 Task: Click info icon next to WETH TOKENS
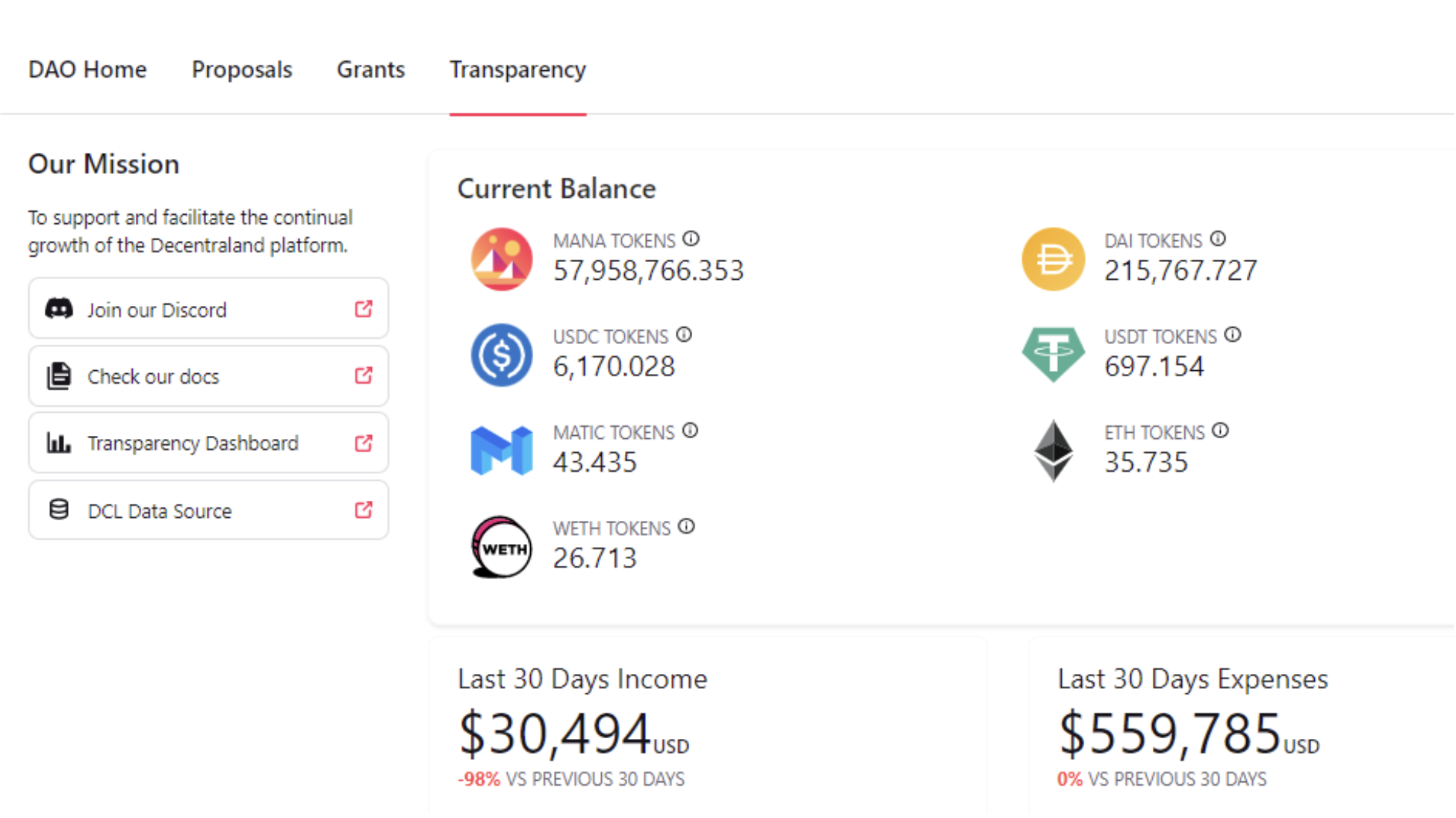pos(686,527)
